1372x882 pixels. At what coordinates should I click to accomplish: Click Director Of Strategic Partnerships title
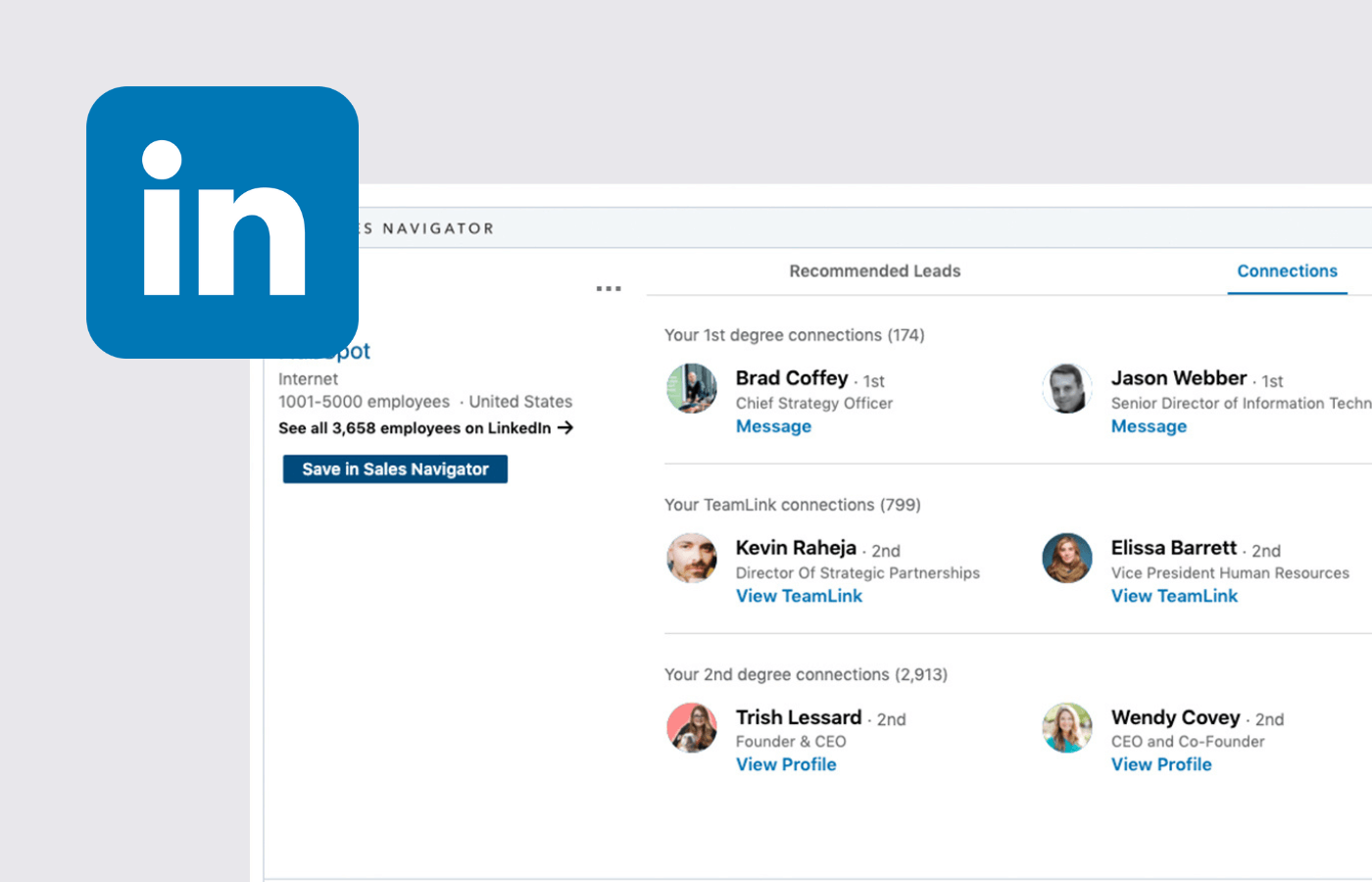857,572
